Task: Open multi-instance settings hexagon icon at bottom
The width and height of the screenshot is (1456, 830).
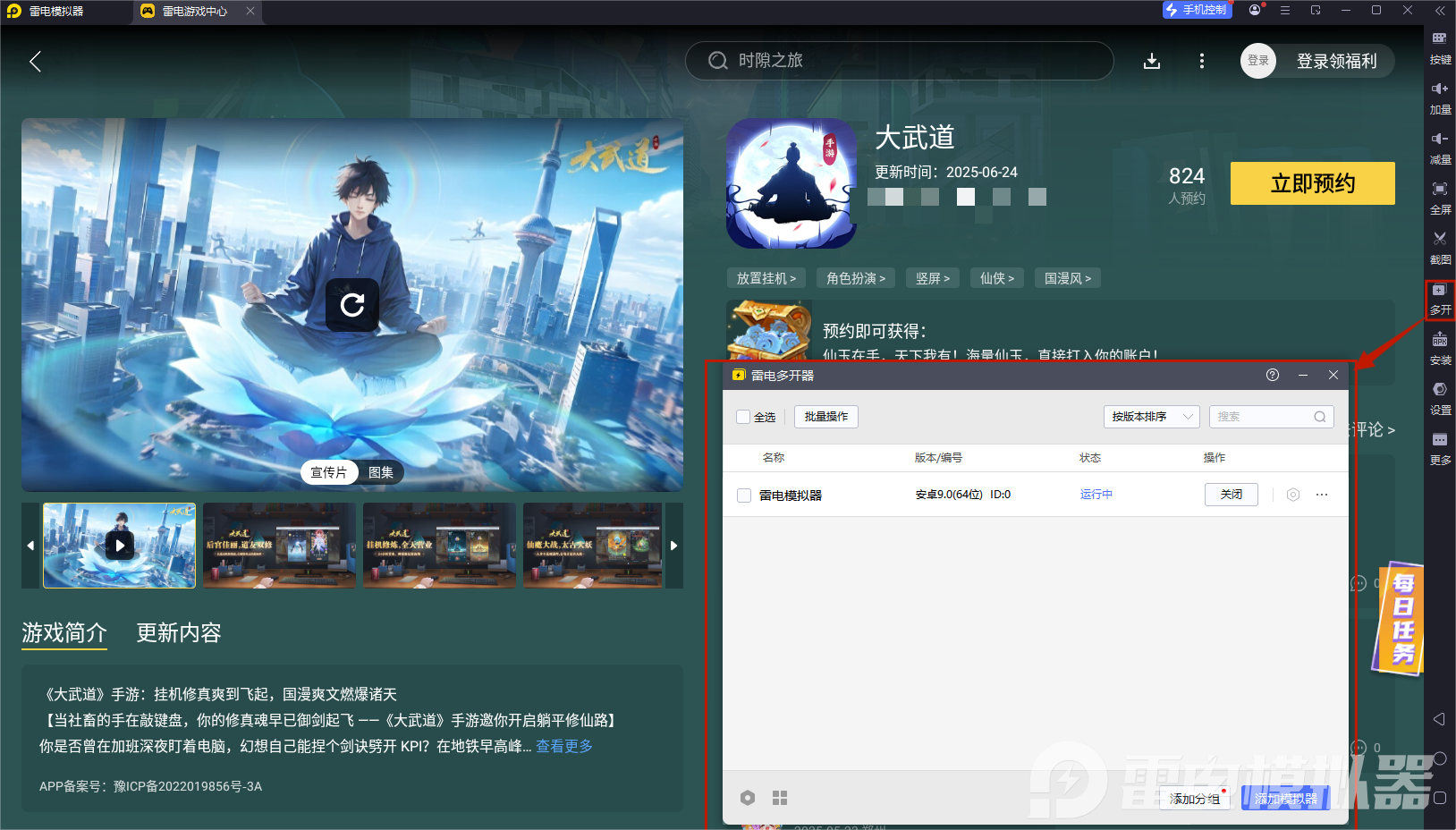Action: point(748,798)
